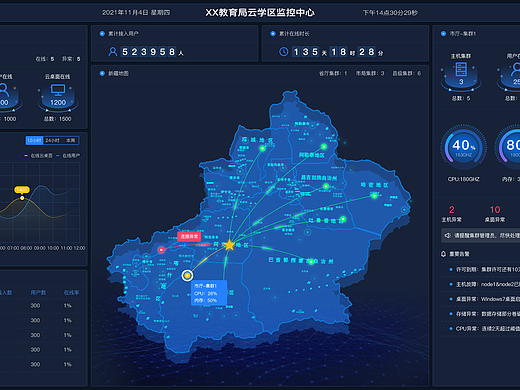Image resolution: width=520 pixels, height=390 pixels.
Task: Click the 在线率 column header
Action: coord(71,292)
